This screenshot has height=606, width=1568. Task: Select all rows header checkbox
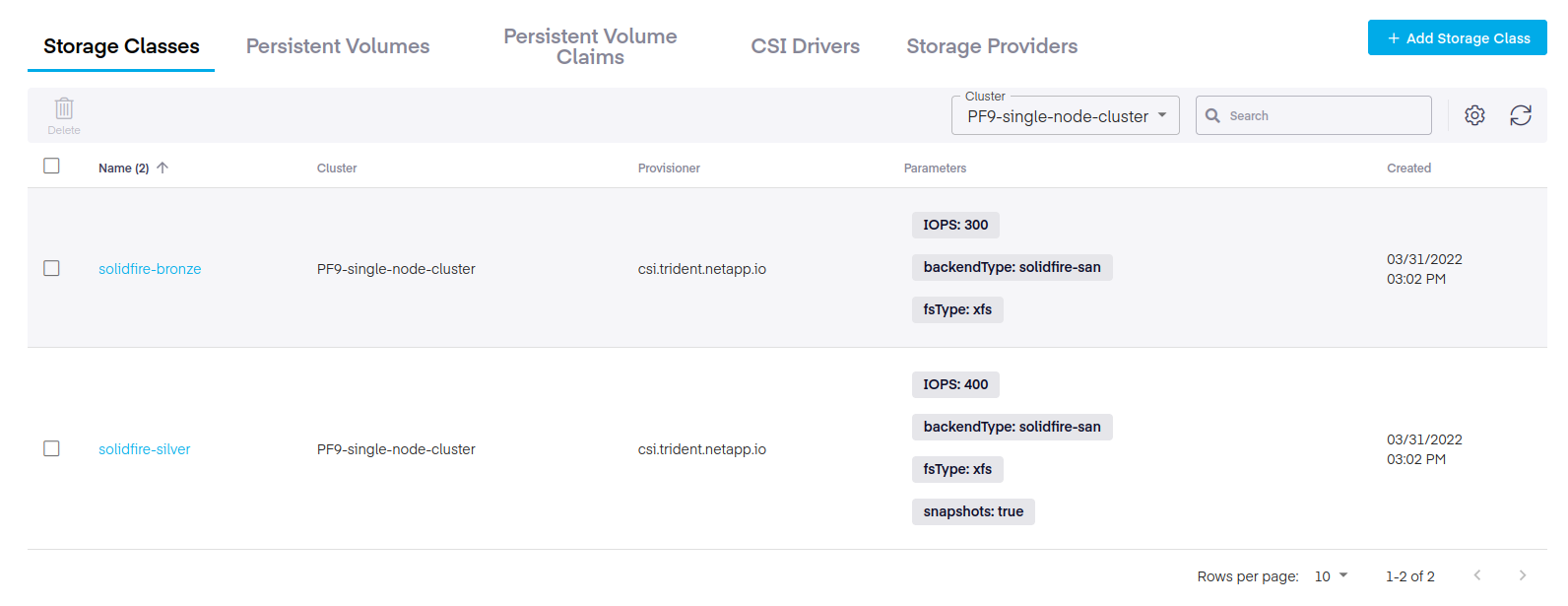point(51,166)
